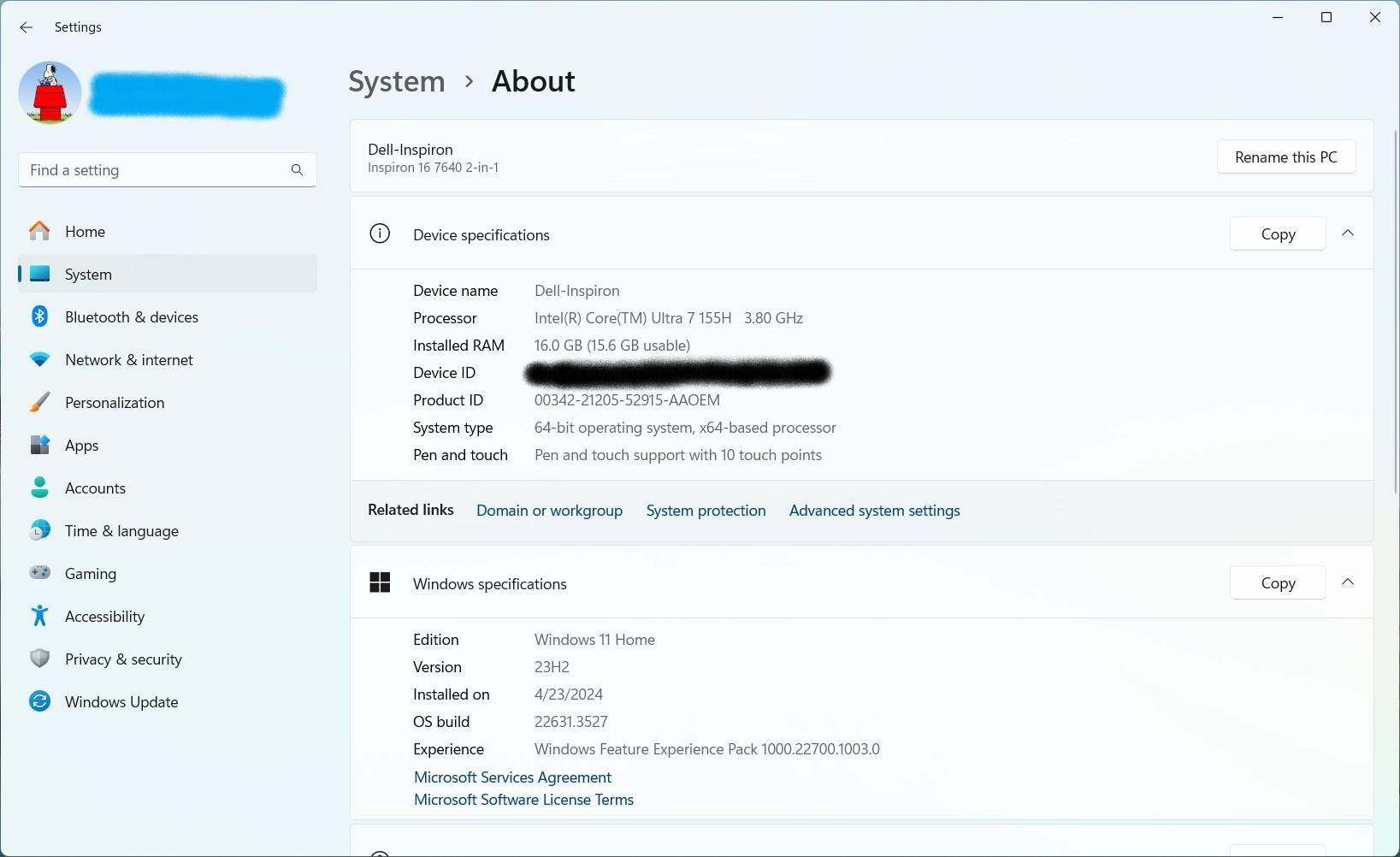Image resolution: width=1400 pixels, height=857 pixels.
Task: Copy the Device specifications
Action: click(1277, 234)
